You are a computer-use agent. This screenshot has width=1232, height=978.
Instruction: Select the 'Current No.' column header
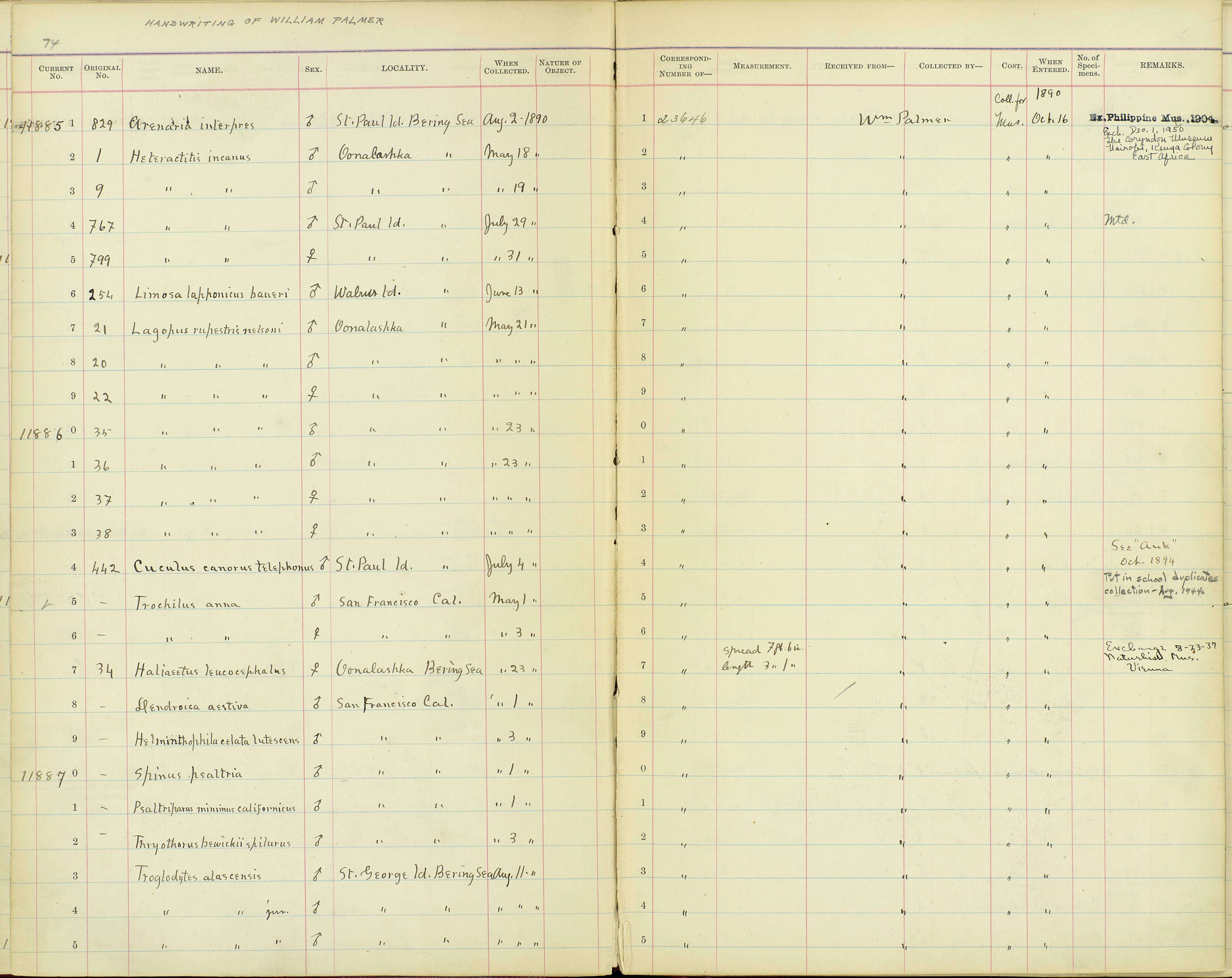tap(56, 72)
